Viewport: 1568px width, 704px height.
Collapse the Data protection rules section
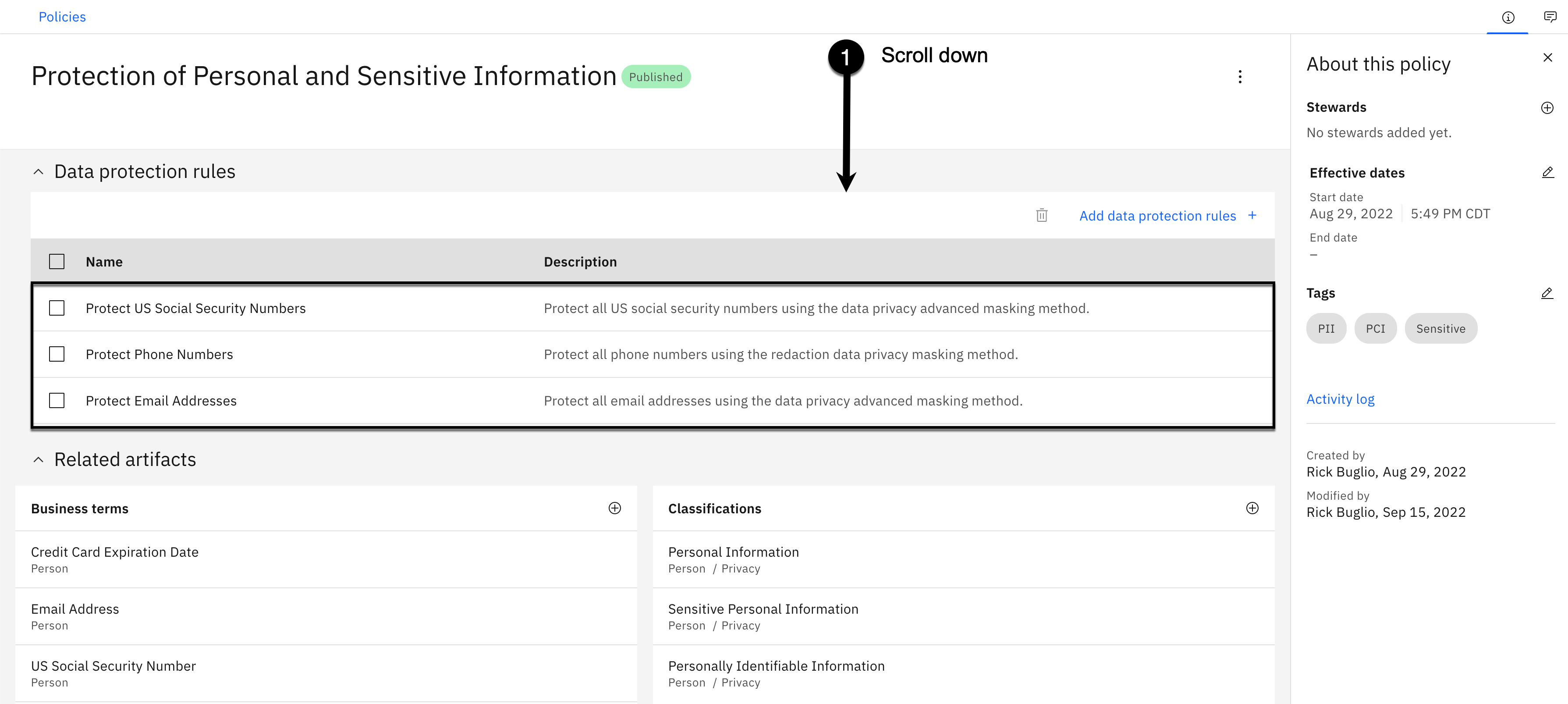pyautogui.click(x=39, y=172)
